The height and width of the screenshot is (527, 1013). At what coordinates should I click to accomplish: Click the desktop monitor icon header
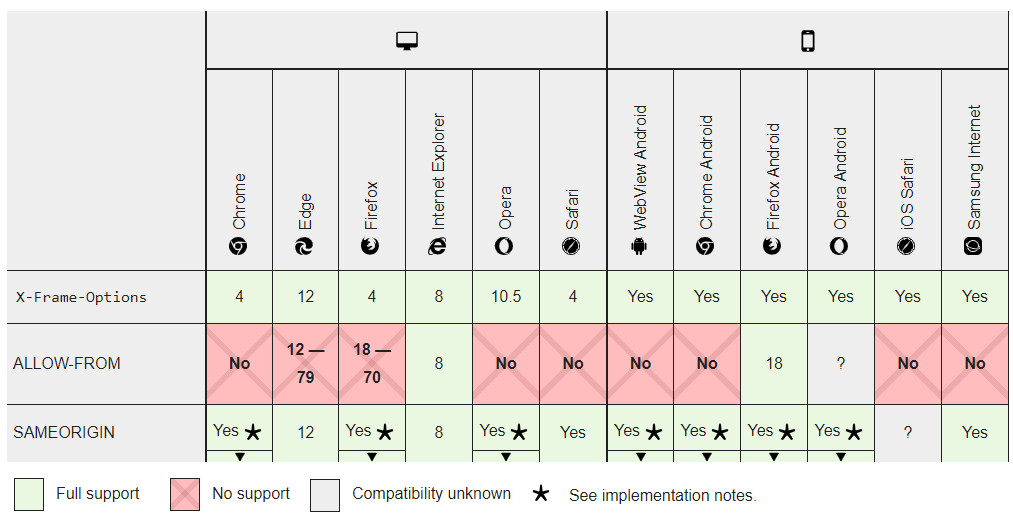(x=406, y=41)
